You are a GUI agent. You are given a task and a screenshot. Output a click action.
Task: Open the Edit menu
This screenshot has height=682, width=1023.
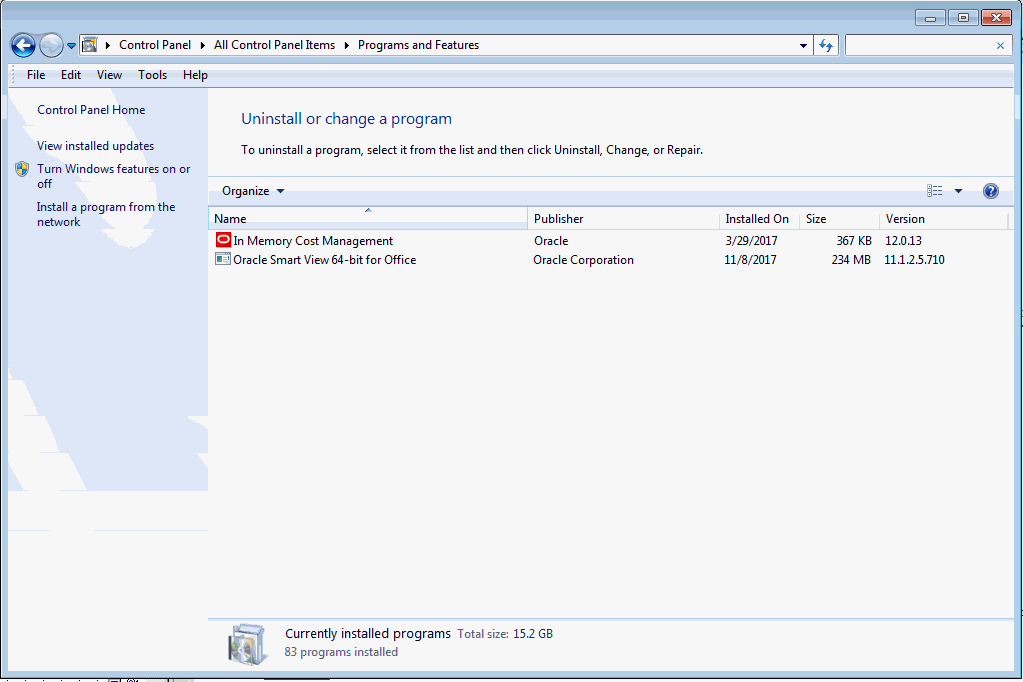pyautogui.click(x=70, y=75)
